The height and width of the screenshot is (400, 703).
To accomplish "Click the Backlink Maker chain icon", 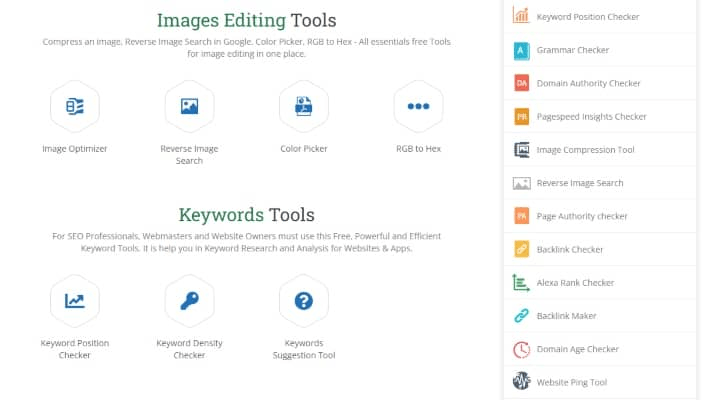I will click(x=521, y=316).
